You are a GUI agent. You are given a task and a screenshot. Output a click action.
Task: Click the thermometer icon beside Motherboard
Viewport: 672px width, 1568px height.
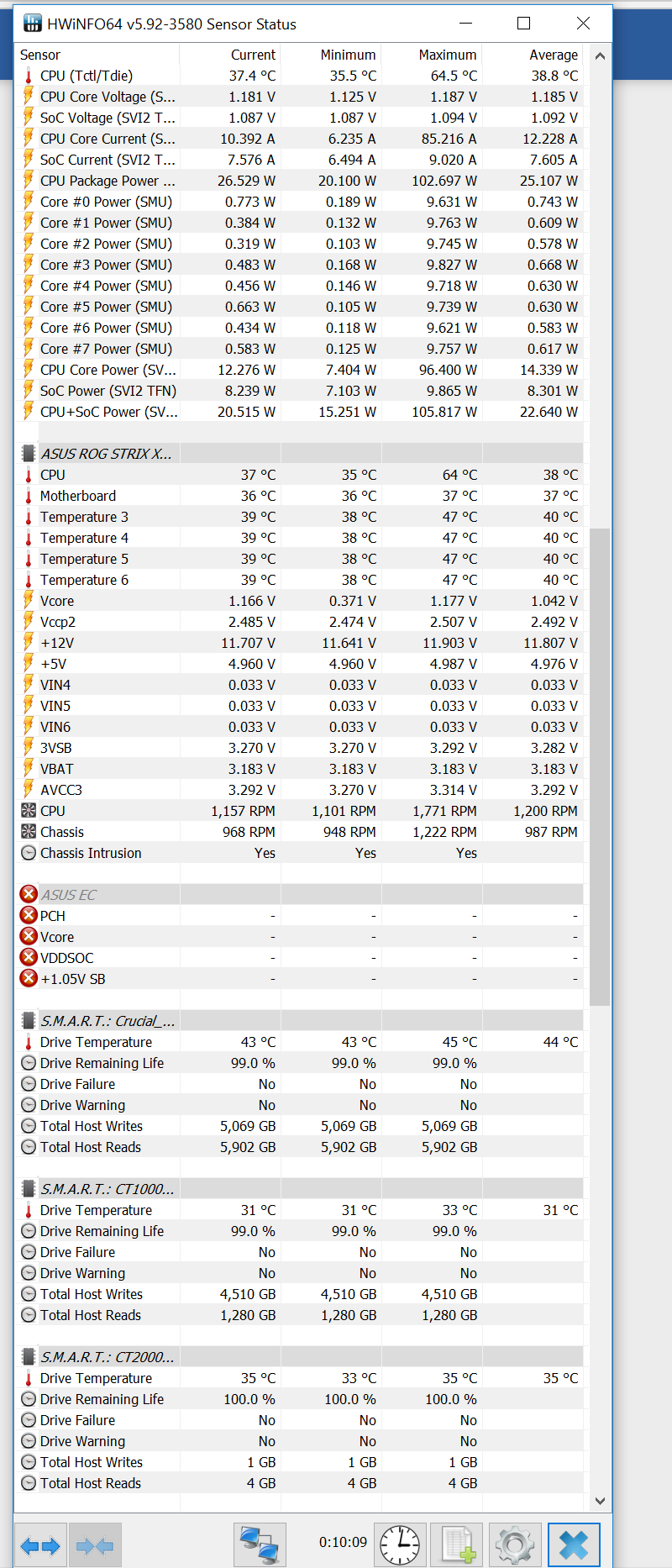point(29,496)
